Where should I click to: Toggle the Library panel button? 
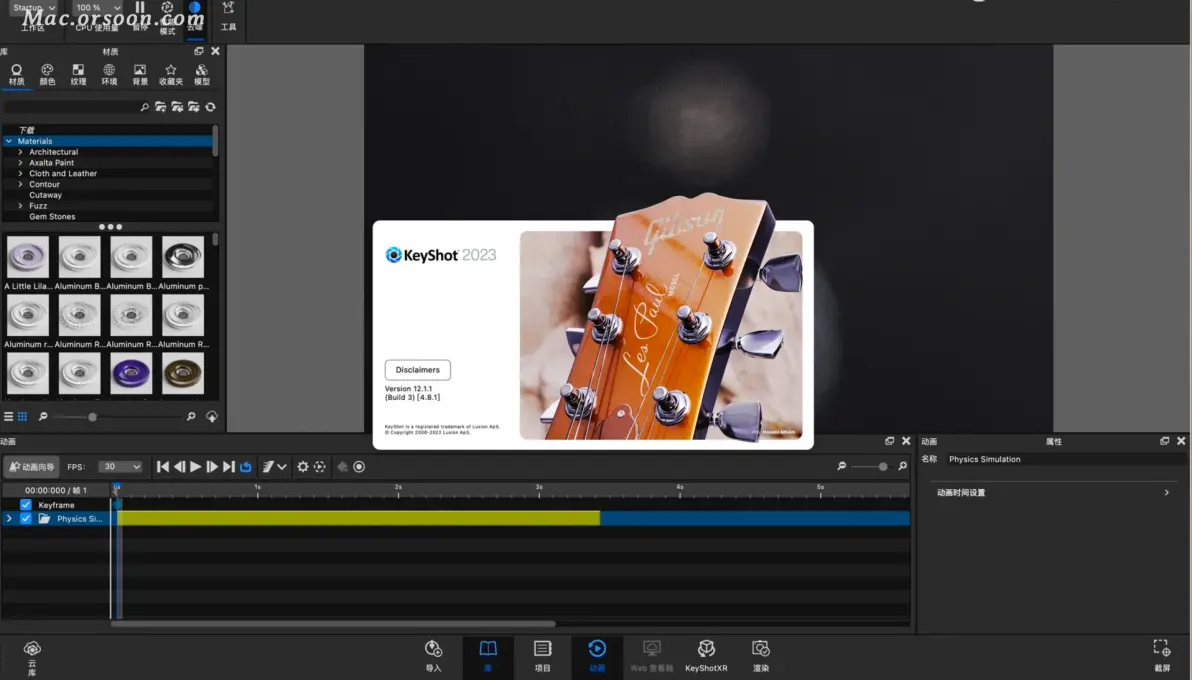tap(488, 656)
